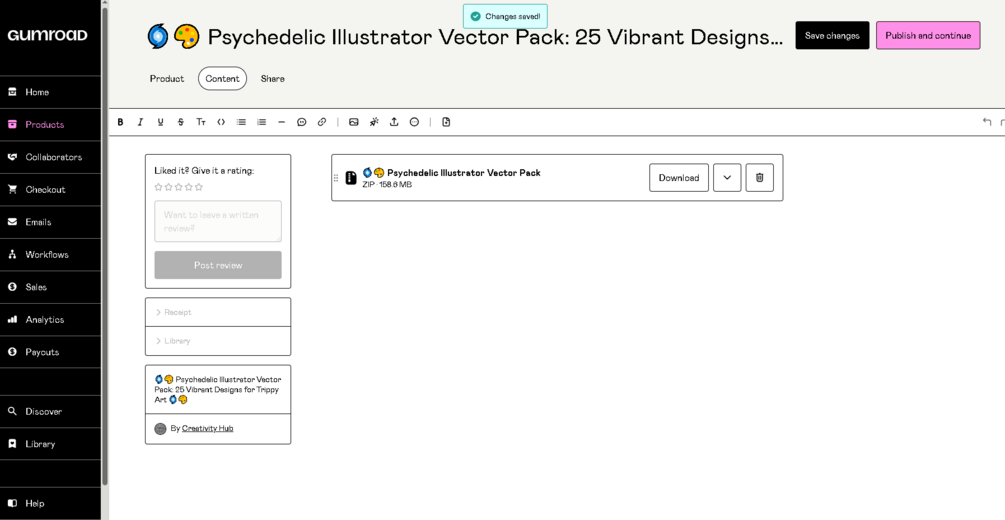
Task: Open Products in the sidebar
Action: 50,125
